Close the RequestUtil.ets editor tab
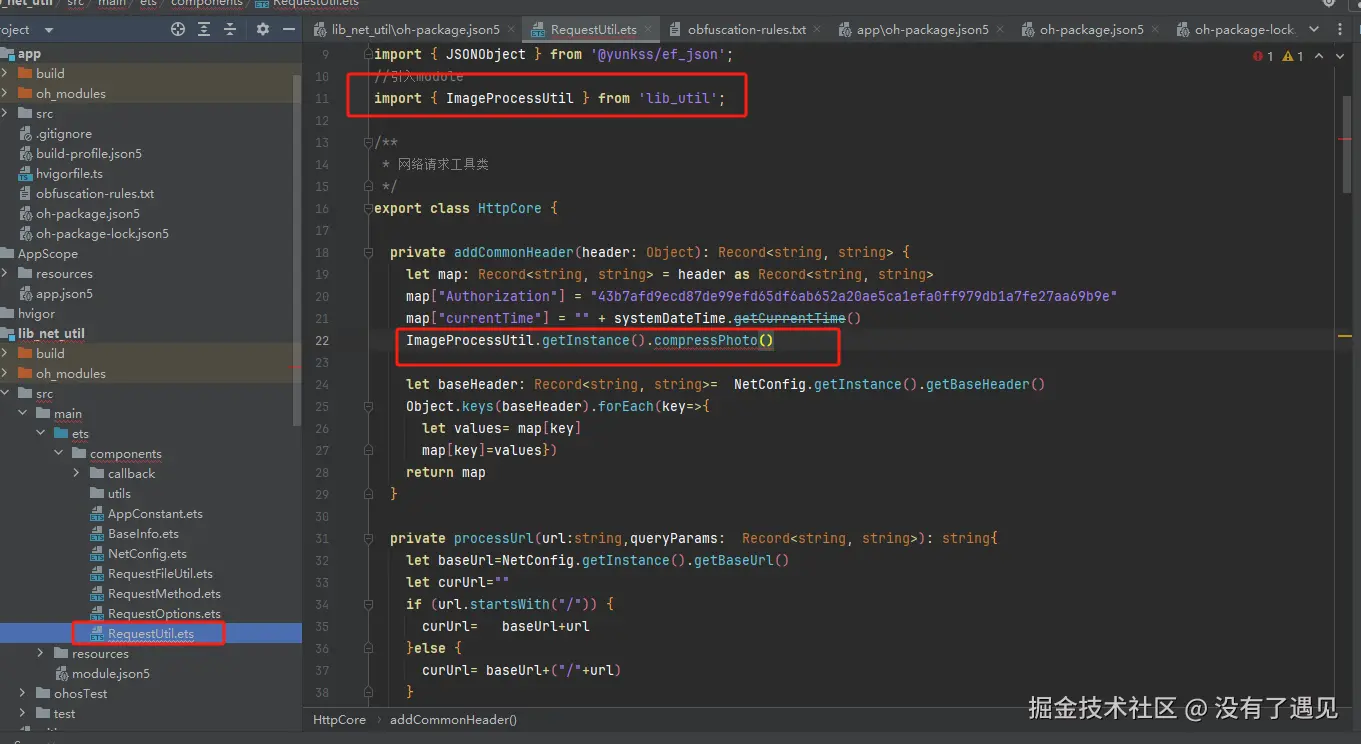This screenshot has width=1361, height=744. coord(646,29)
